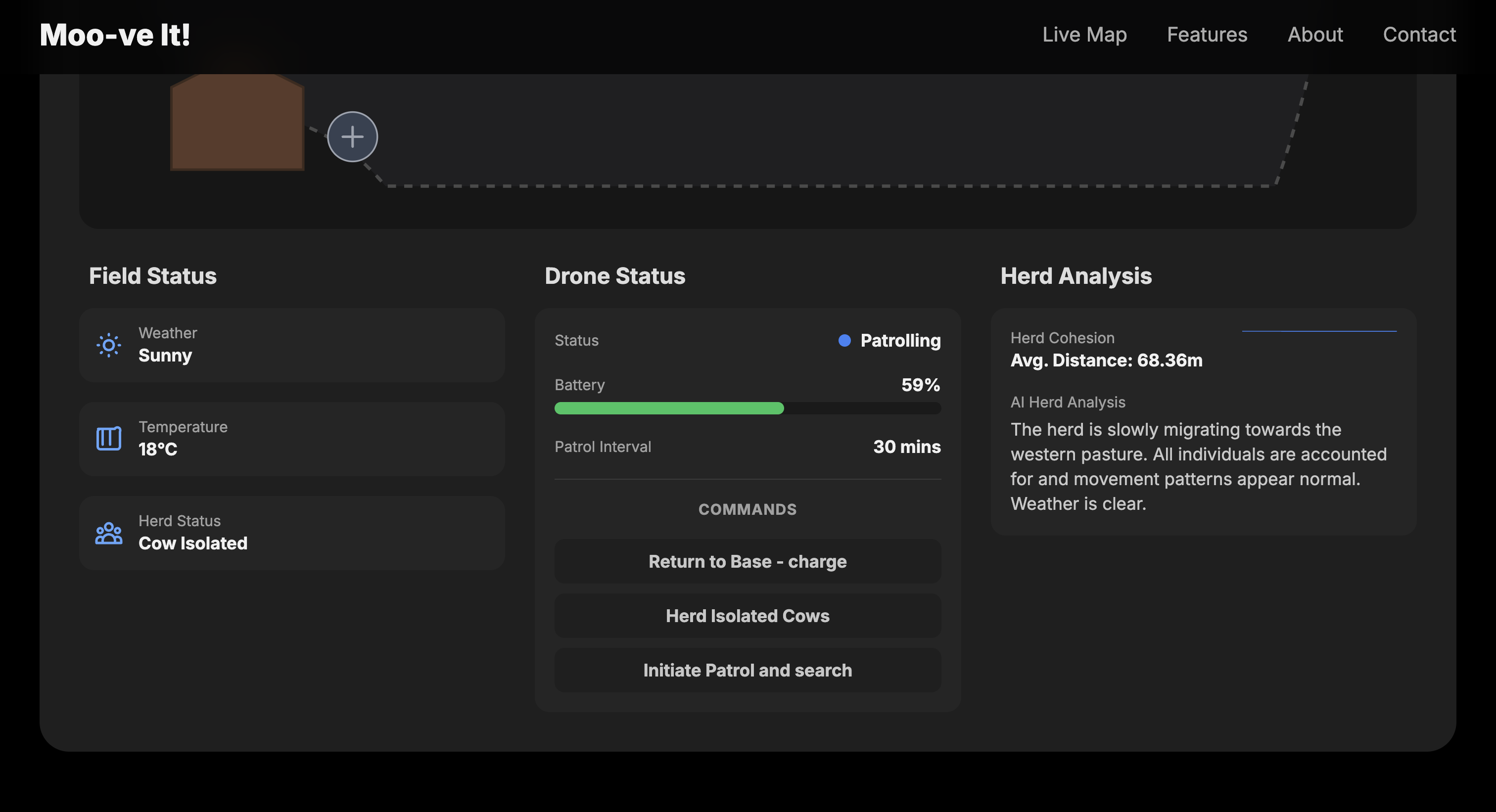This screenshot has width=1496, height=812.
Task: Open the Live Map nav item
Action: point(1084,35)
